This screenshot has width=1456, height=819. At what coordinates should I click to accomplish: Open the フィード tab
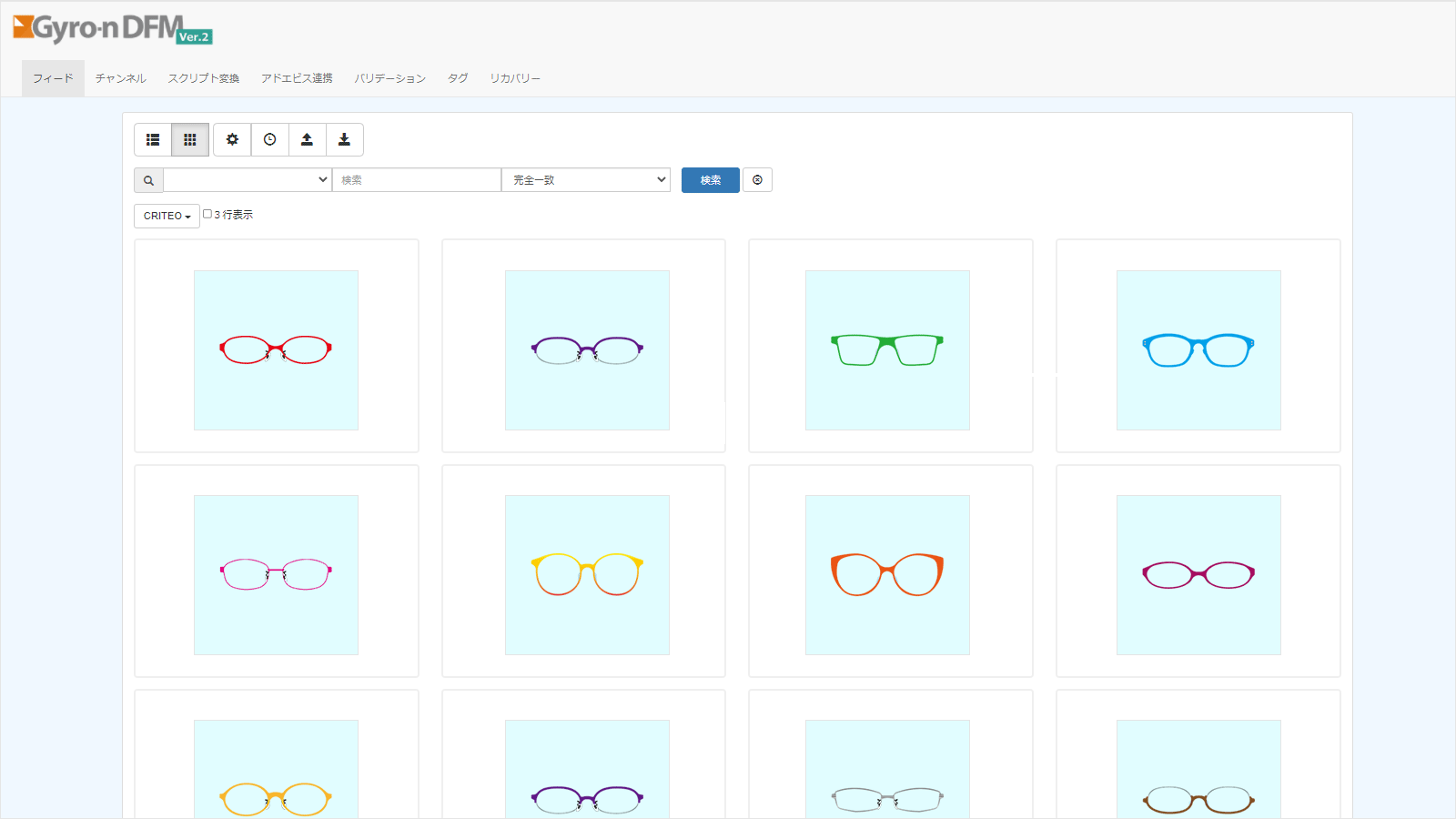(x=53, y=78)
